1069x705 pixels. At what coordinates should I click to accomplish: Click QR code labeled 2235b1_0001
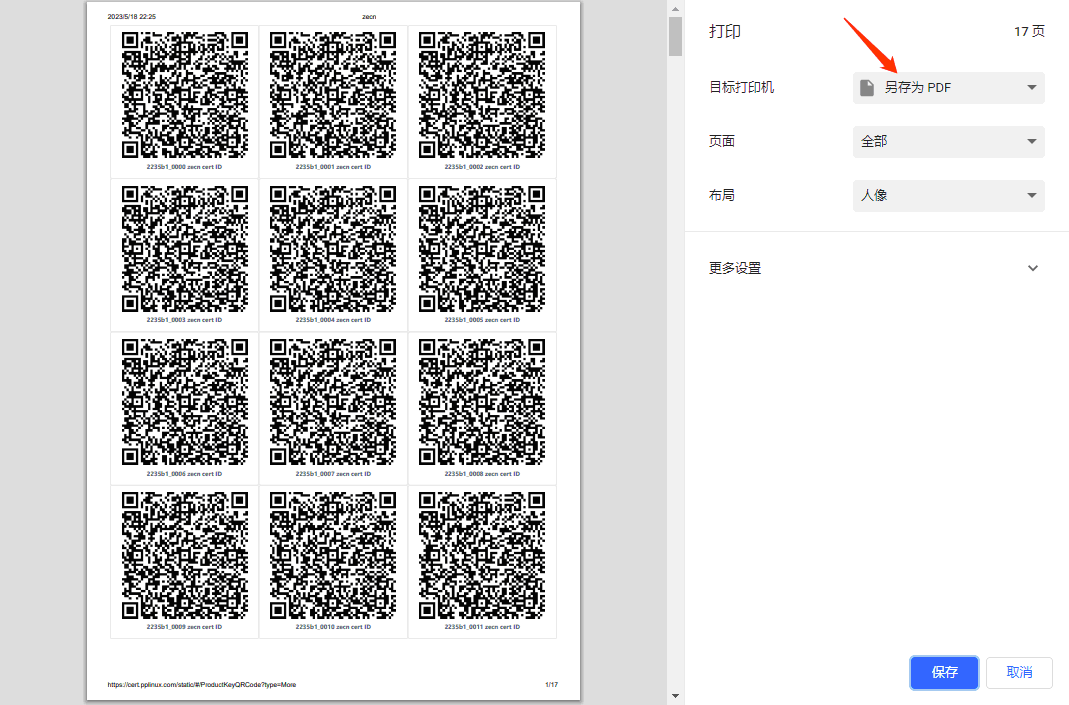[333, 95]
